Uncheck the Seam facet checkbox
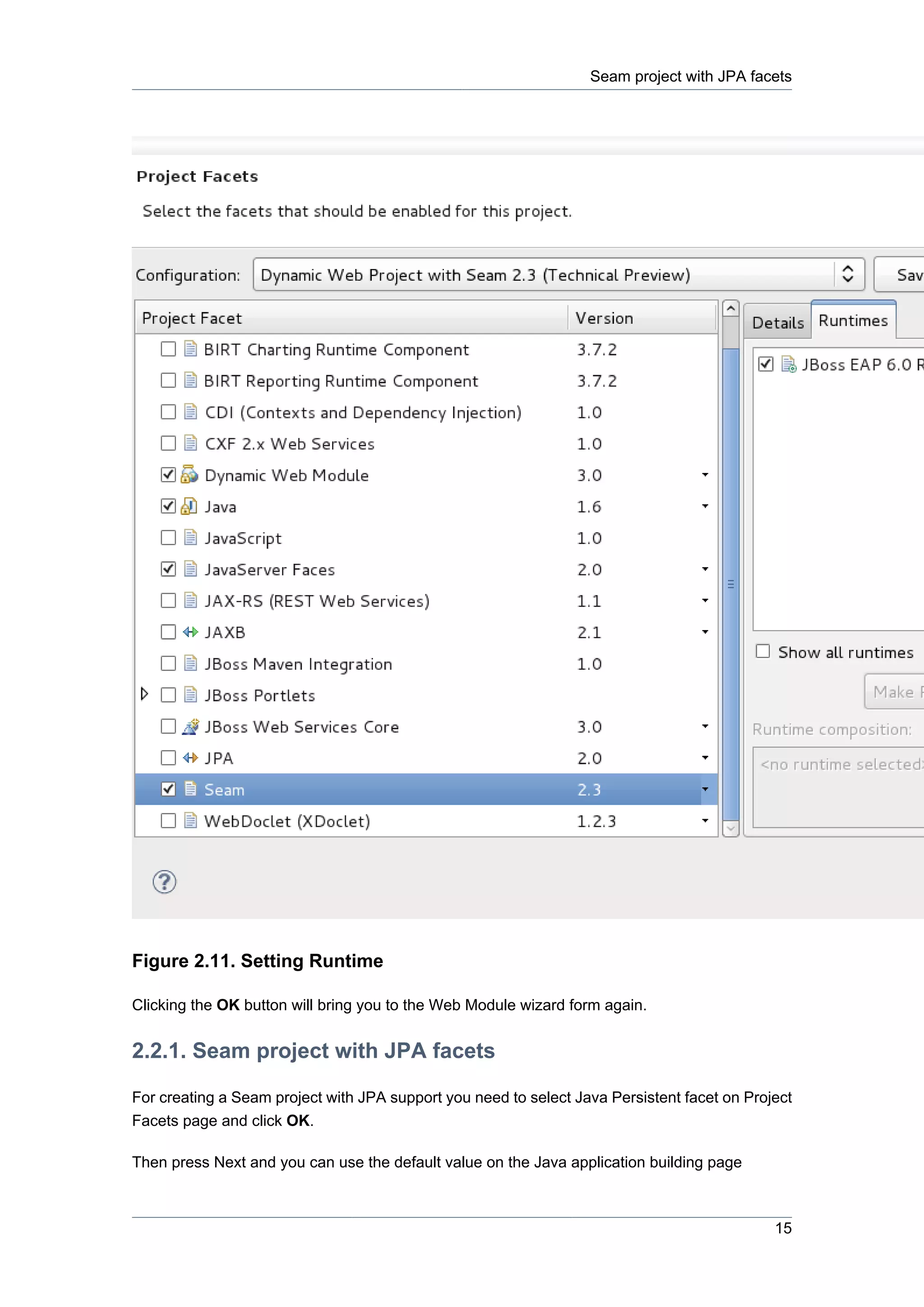Screen dimensions: 924x1307 coord(168,789)
